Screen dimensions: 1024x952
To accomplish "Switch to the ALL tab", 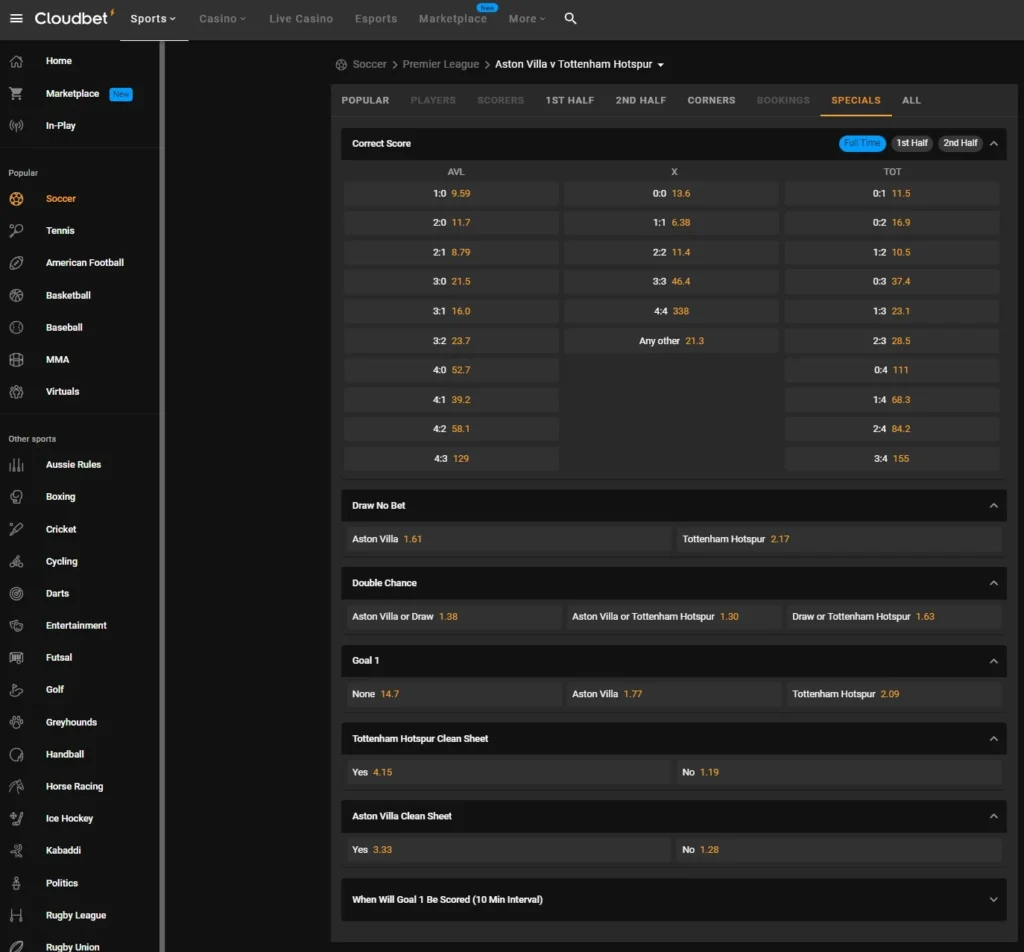I will click(x=911, y=101).
